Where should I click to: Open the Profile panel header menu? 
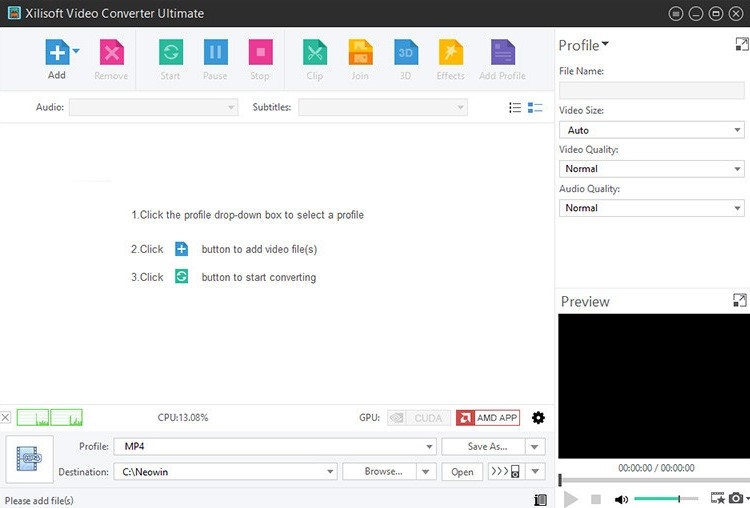584,45
